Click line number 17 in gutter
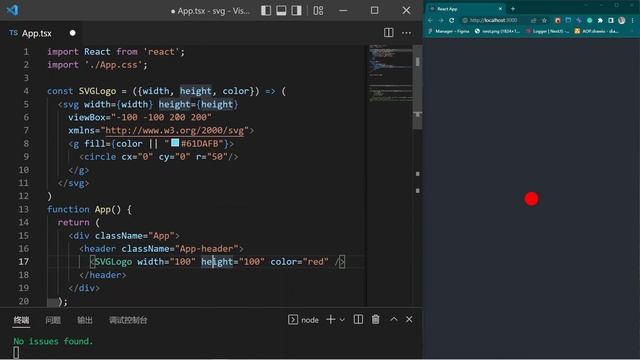 [x=24, y=262]
